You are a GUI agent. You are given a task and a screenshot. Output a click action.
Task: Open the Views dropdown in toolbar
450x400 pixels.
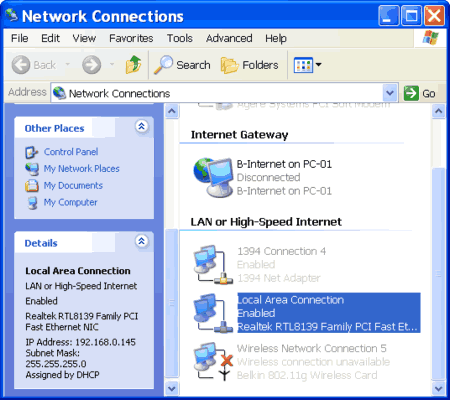(307, 65)
